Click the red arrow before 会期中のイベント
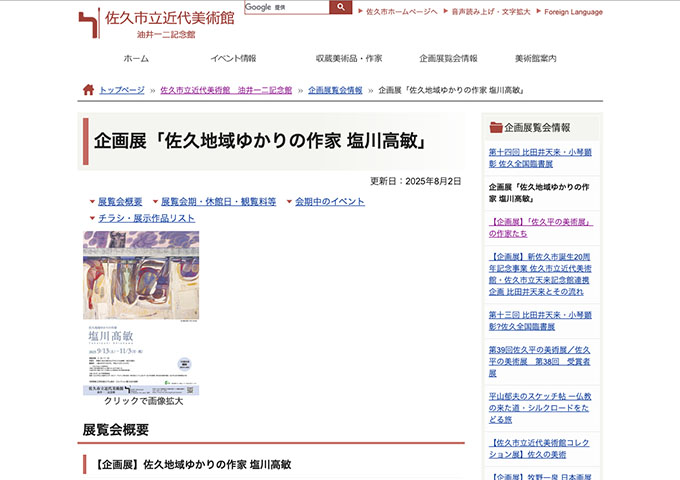This screenshot has width=680, height=480. (289, 202)
